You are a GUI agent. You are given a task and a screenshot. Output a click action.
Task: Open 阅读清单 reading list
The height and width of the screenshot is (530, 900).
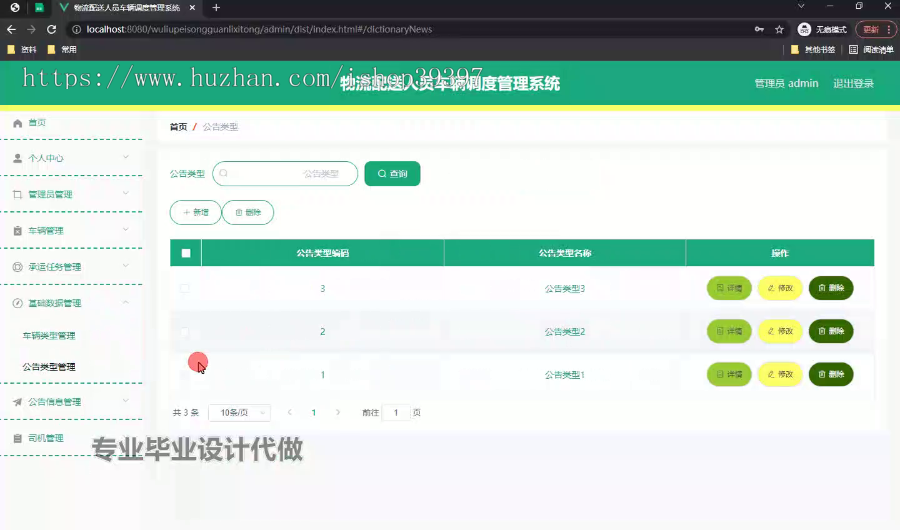[871, 49]
